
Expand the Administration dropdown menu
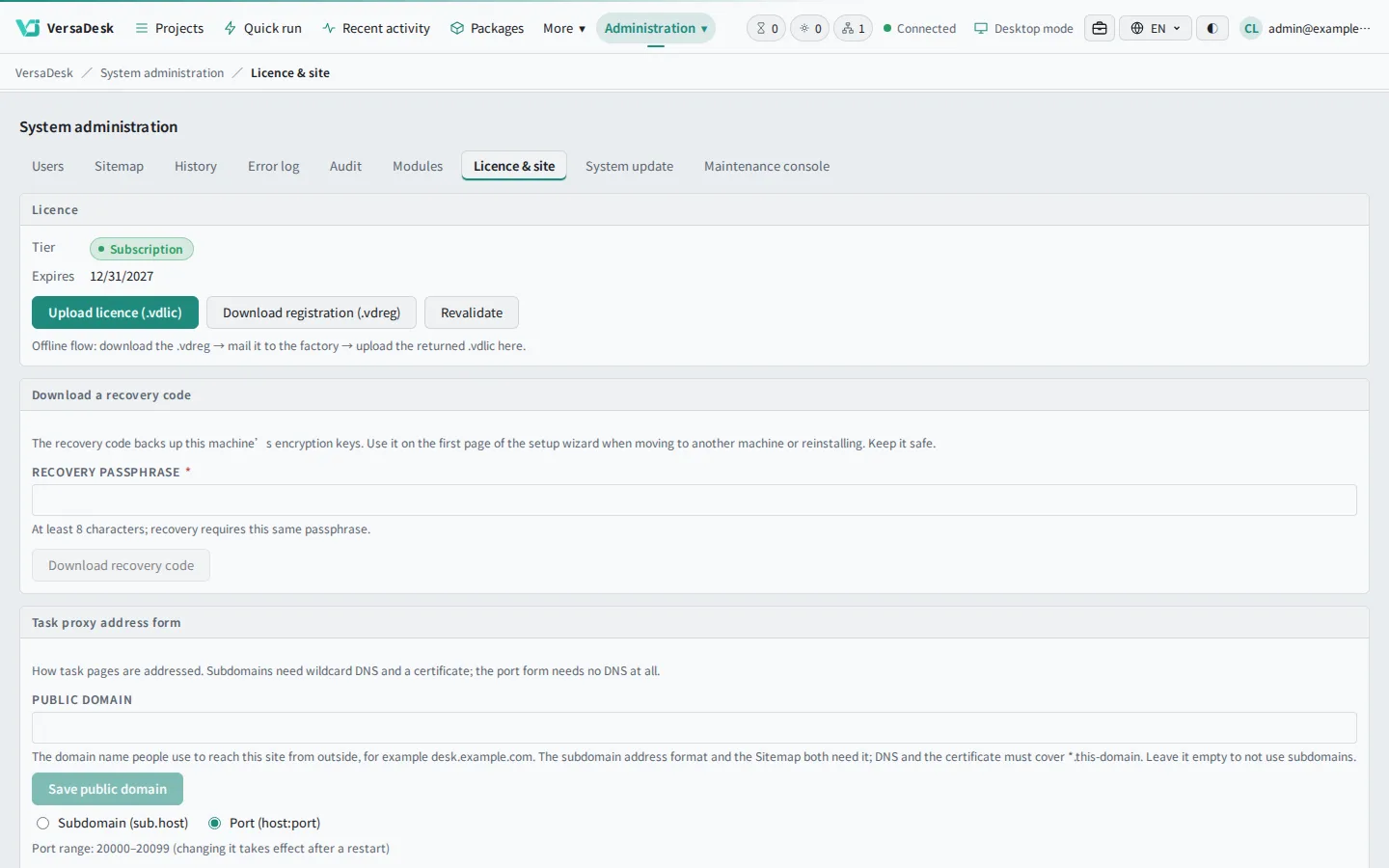pyautogui.click(x=656, y=28)
